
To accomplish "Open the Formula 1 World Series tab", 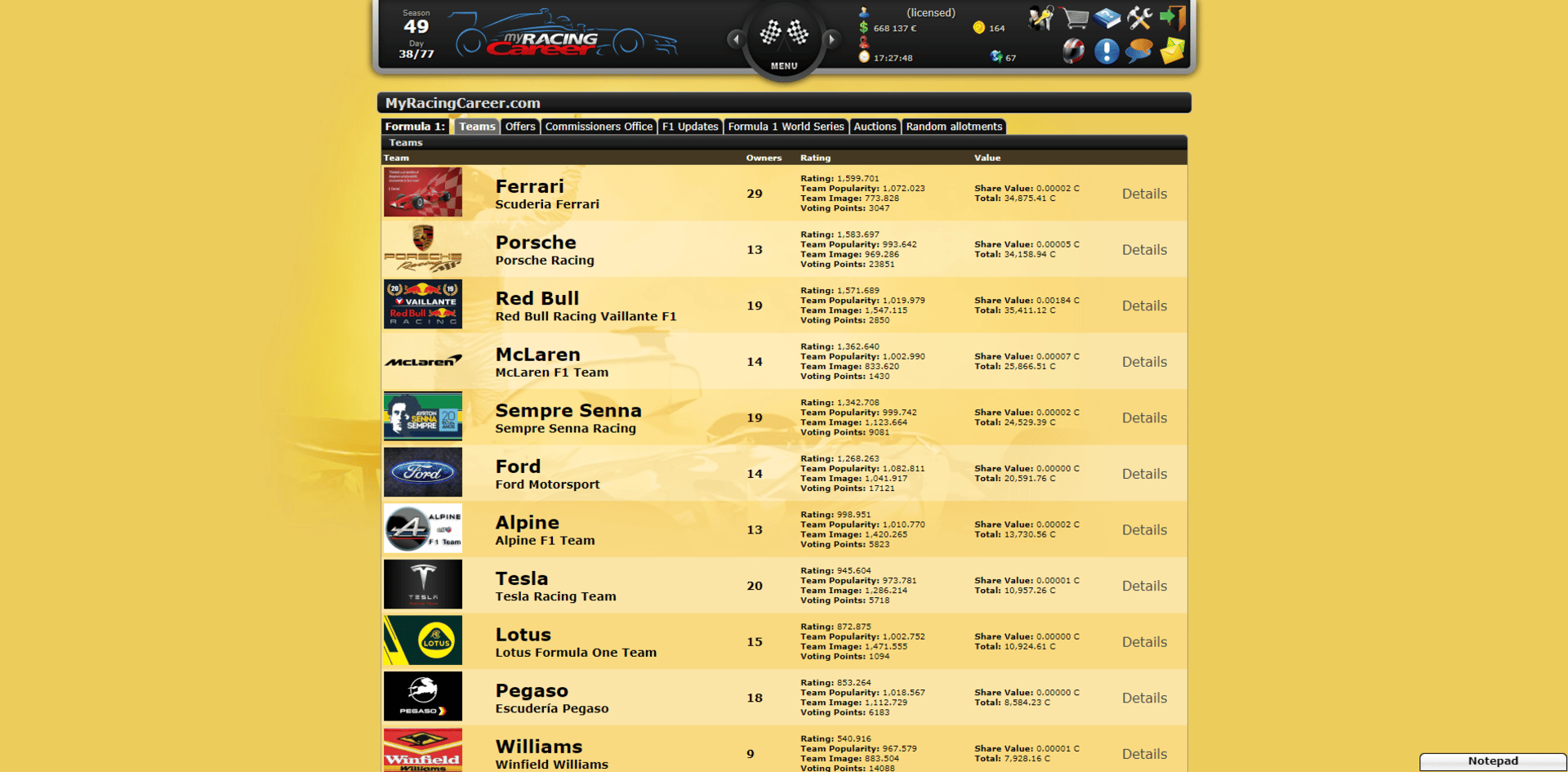I will 786,127.
